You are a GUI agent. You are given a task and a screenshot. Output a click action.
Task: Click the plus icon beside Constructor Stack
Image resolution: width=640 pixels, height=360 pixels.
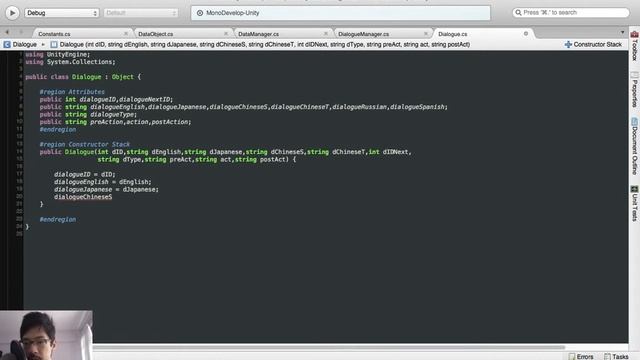coord(568,44)
